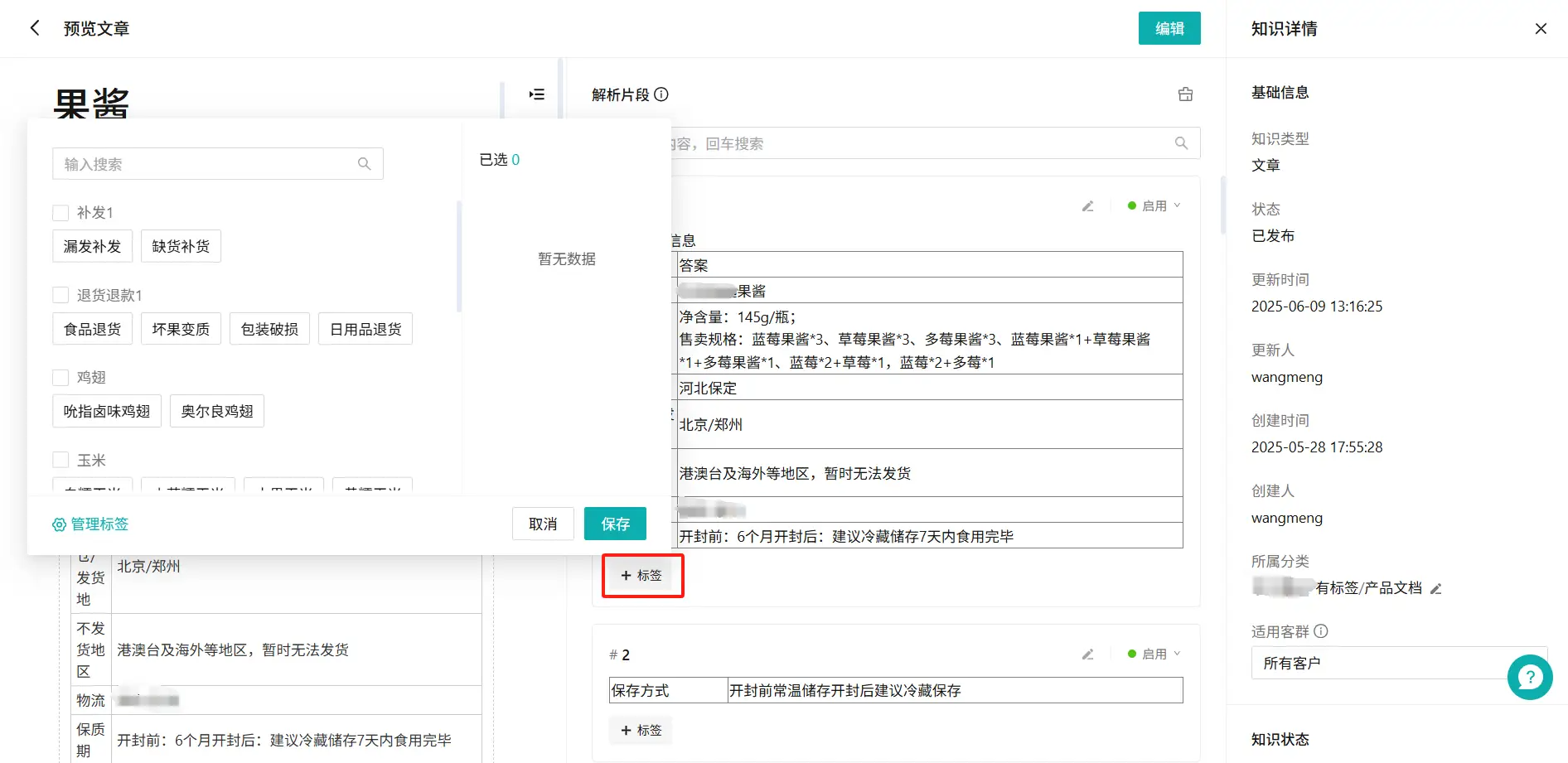1568x763 pixels.
Task: Close the 知识详情 panel
Action: click(x=1541, y=28)
